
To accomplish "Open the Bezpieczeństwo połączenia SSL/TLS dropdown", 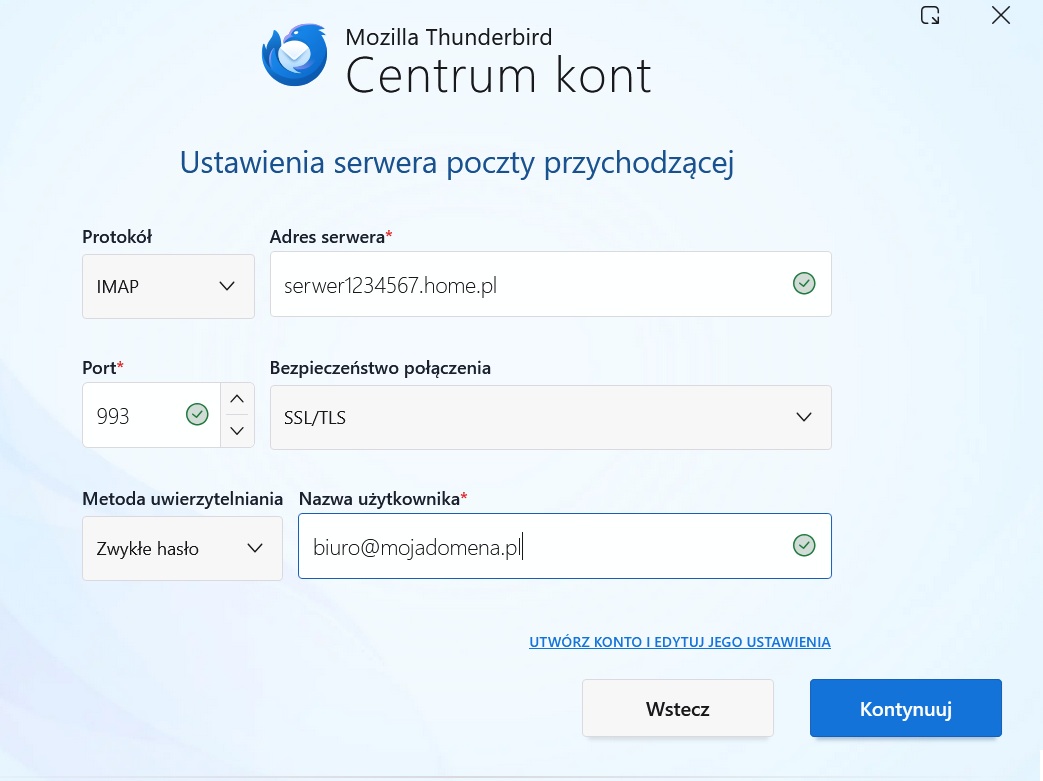I will click(550, 417).
